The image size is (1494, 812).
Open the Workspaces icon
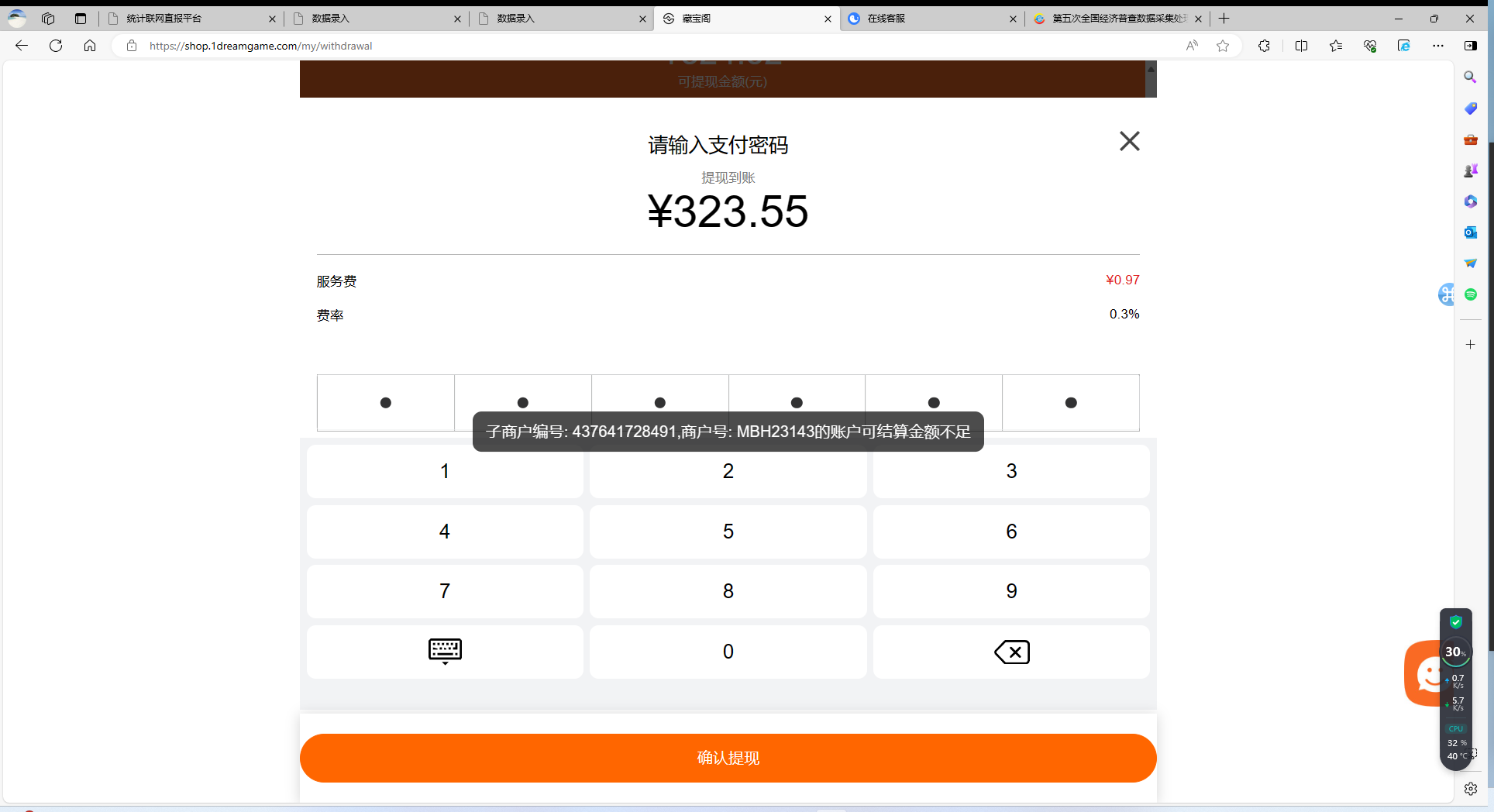click(48, 19)
